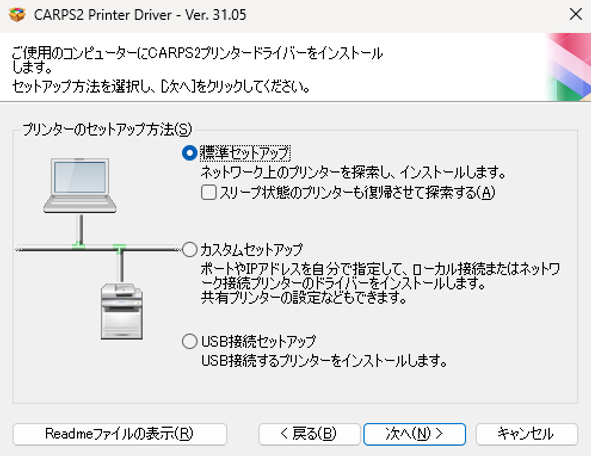
Task: Select the カスタムセットアップ radio button
Action: (x=189, y=249)
